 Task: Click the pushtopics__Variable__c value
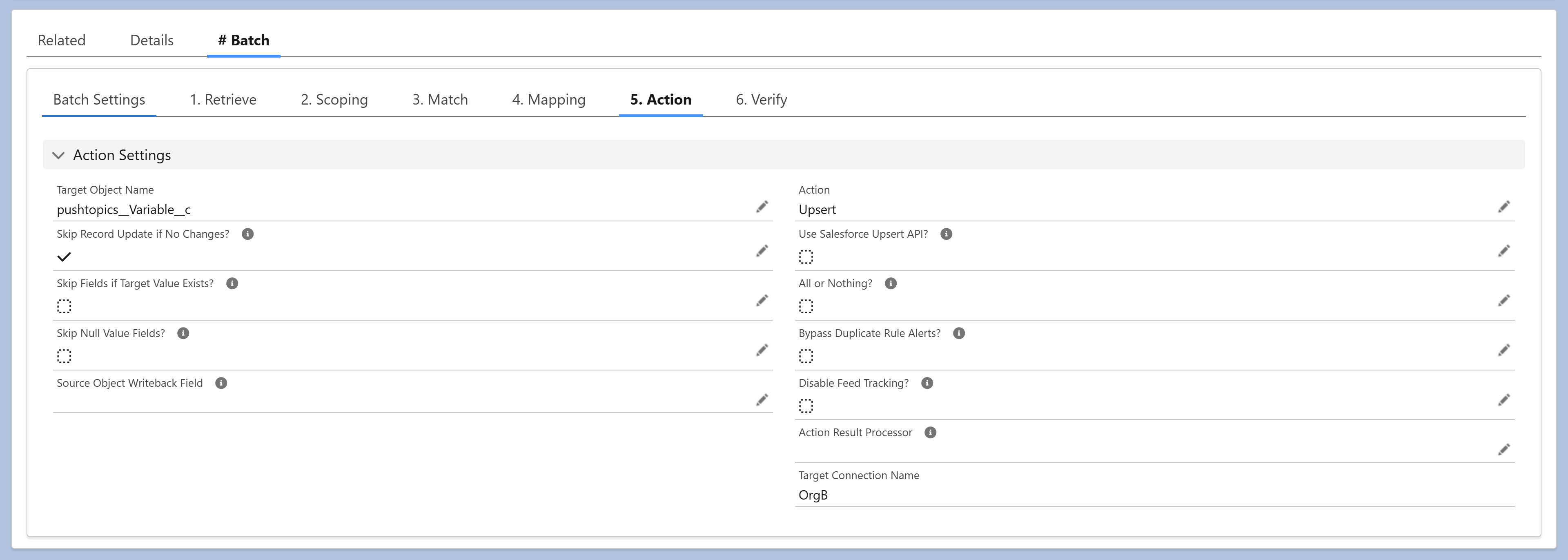coord(124,210)
